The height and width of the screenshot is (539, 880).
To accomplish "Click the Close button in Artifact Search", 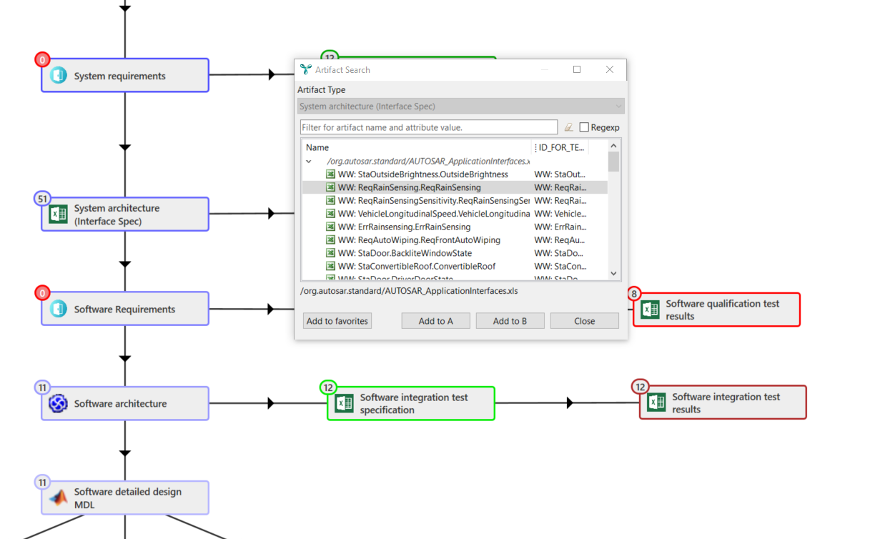I will coord(585,321).
